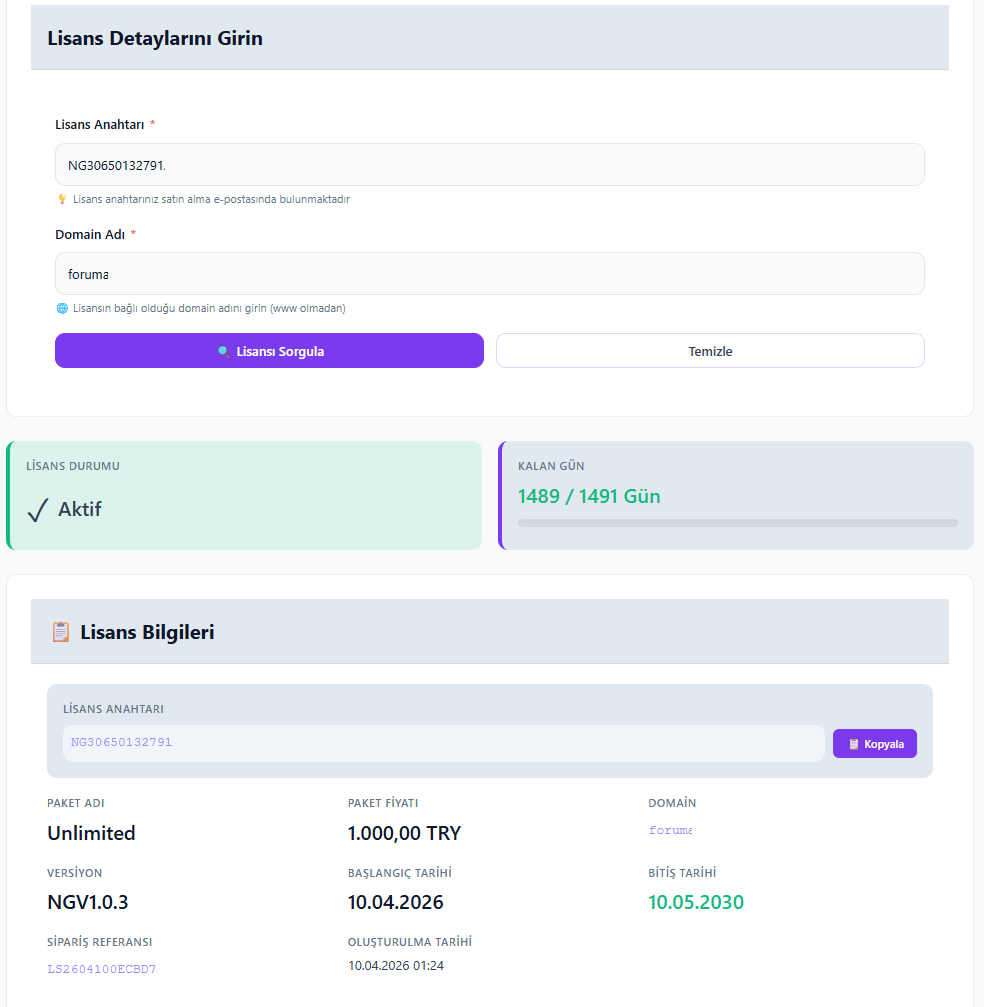Click the Unlimited package name
The width and height of the screenshot is (984, 1007).
coord(91,833)
